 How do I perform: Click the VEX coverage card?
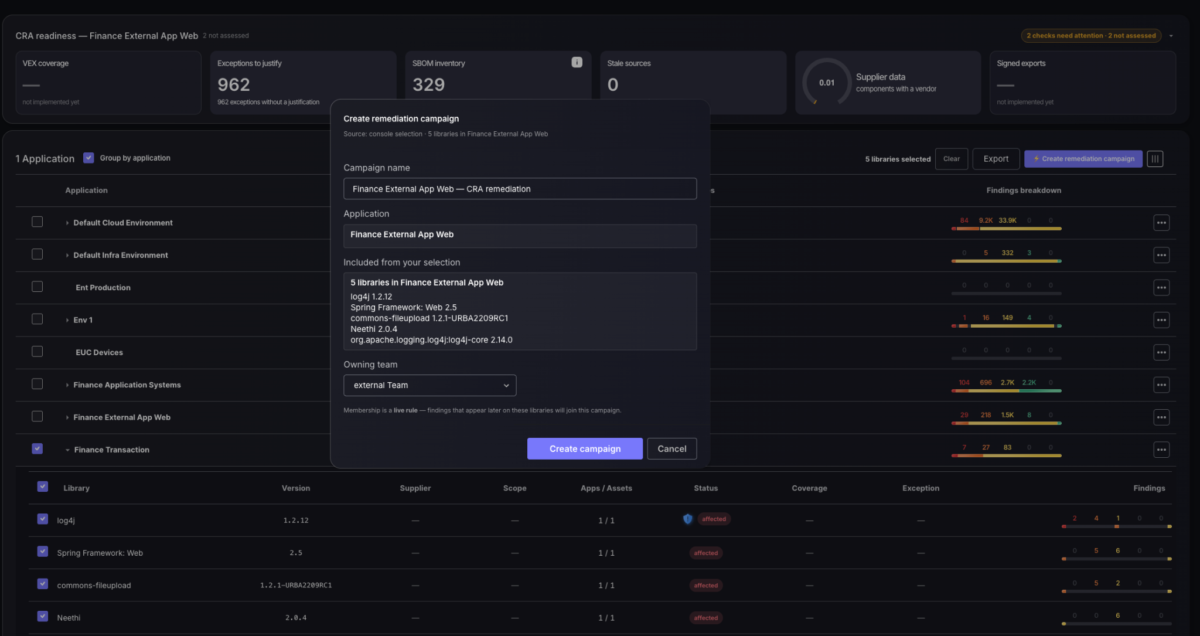pyautogui.click(x=109, y=83)
